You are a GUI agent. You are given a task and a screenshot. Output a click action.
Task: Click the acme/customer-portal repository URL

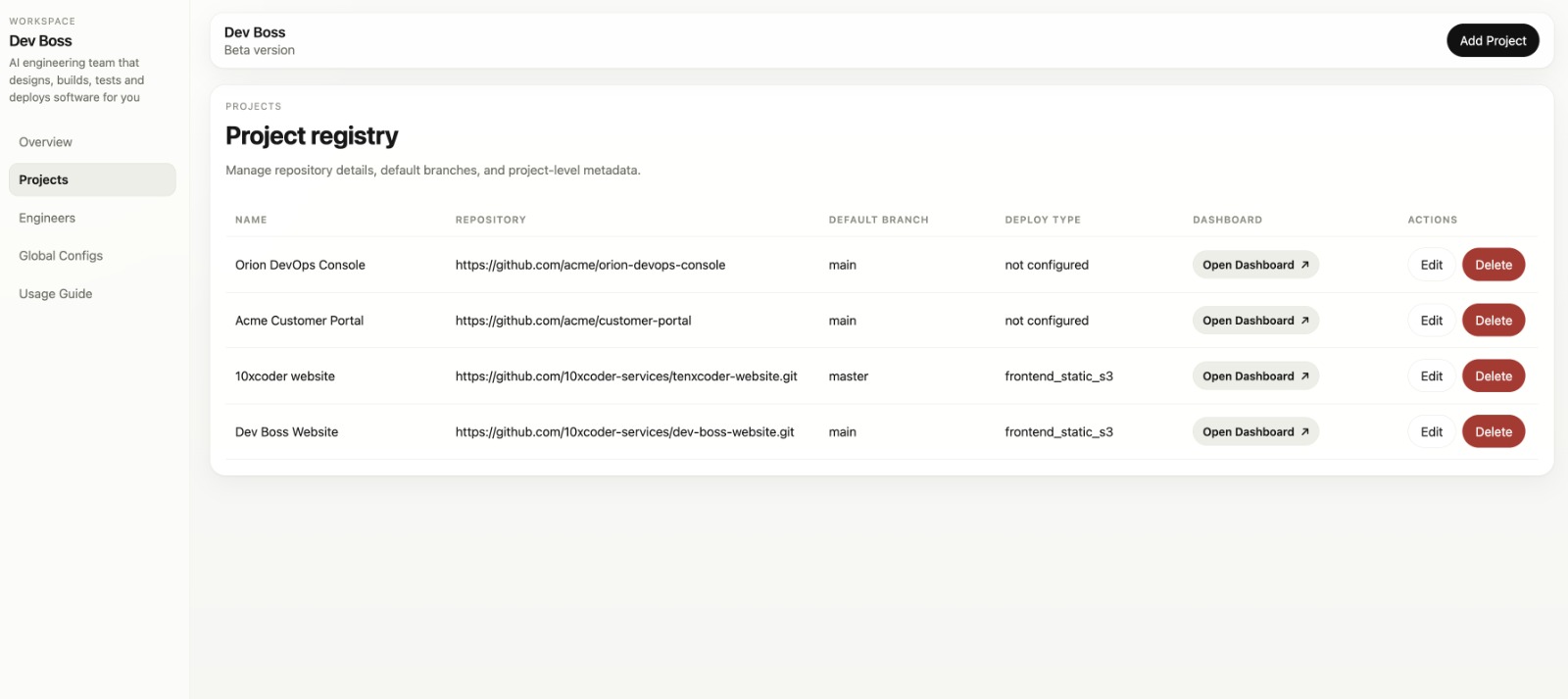tap(573, 321)
